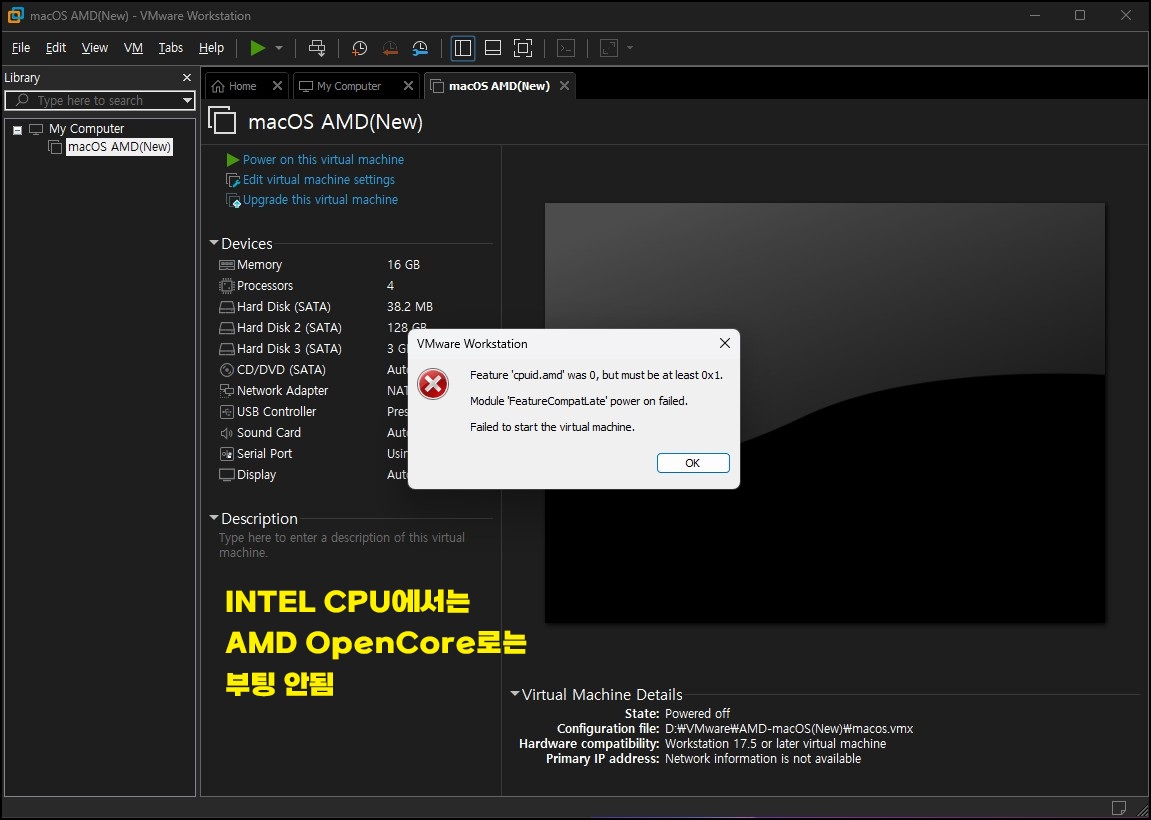Viewport: 1151px width, 820px height.
Task: Open the View menu
Action: pos(95,48)
